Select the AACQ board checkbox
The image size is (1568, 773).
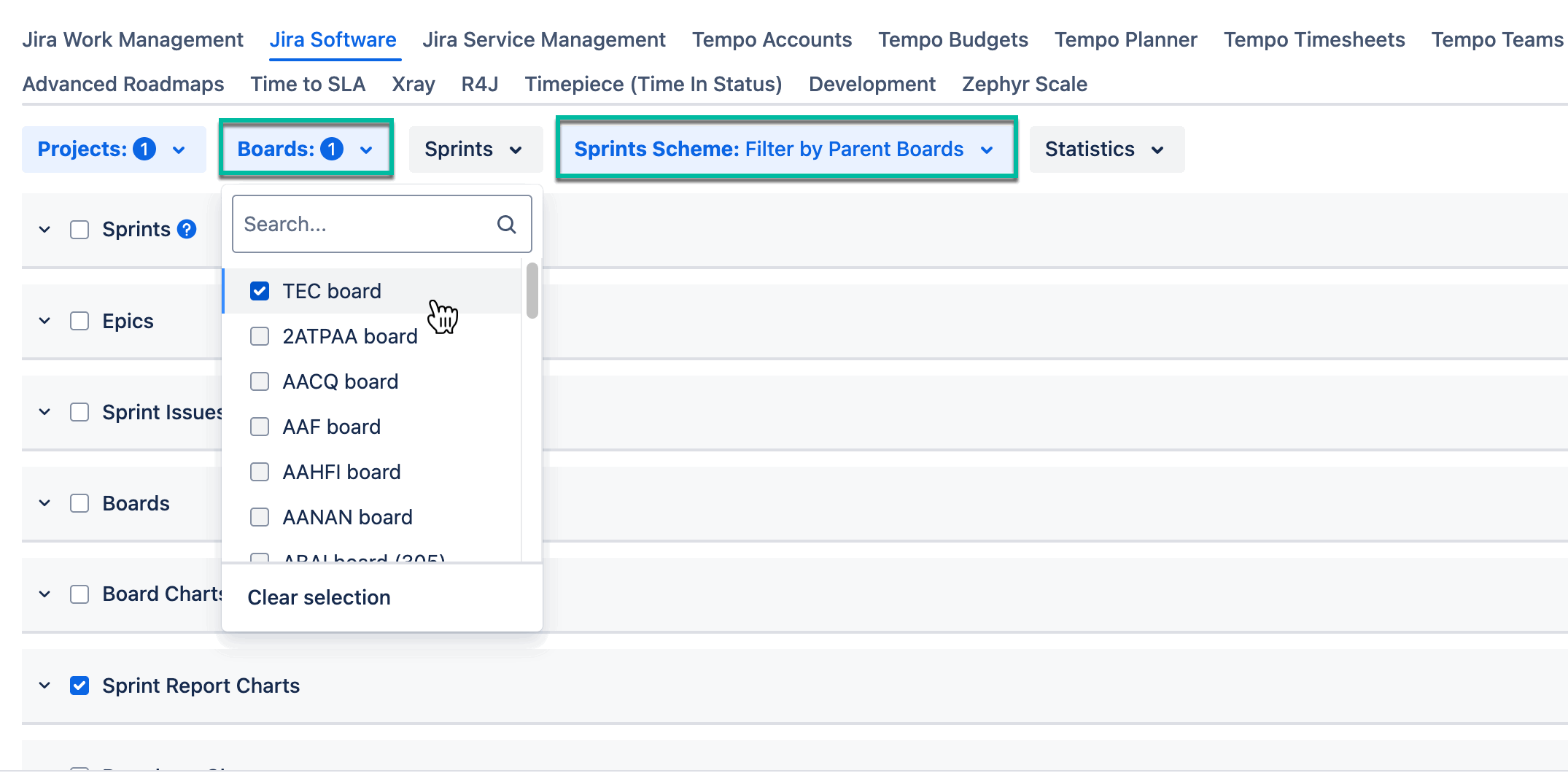pyautogui.click(x=260, y=381)
